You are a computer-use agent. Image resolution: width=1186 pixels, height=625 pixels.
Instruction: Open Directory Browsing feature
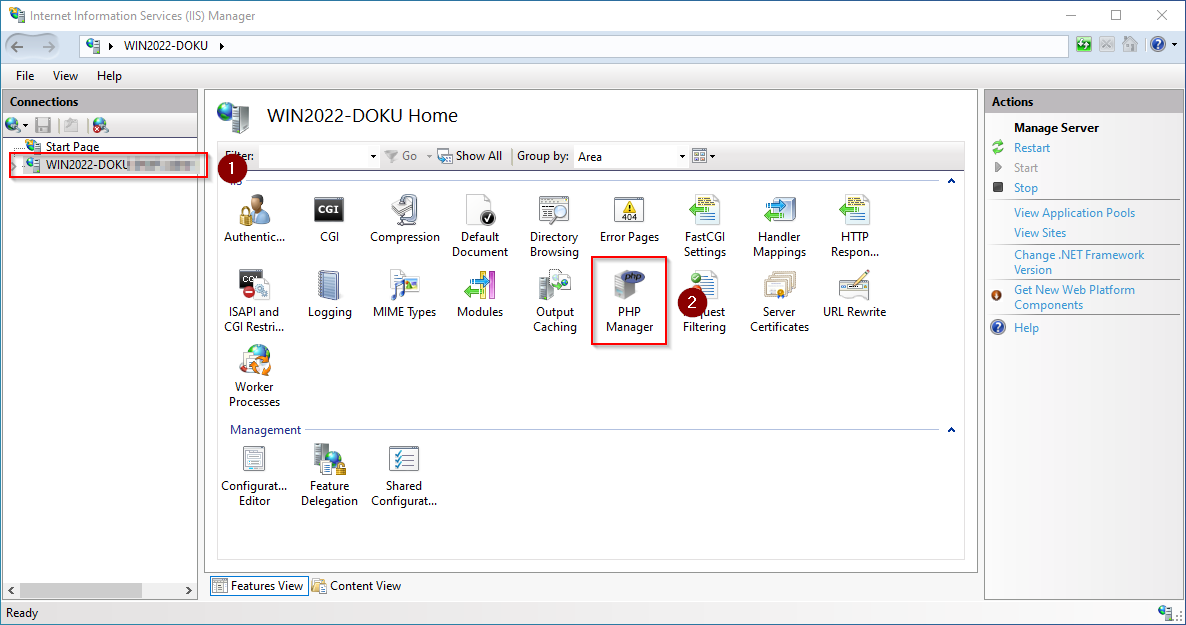point(554,226)
